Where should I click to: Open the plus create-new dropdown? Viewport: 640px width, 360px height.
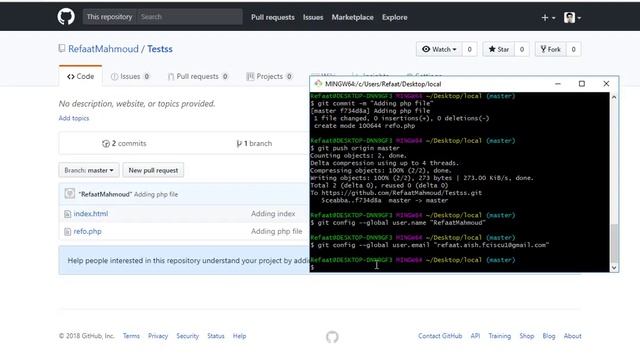548,18
